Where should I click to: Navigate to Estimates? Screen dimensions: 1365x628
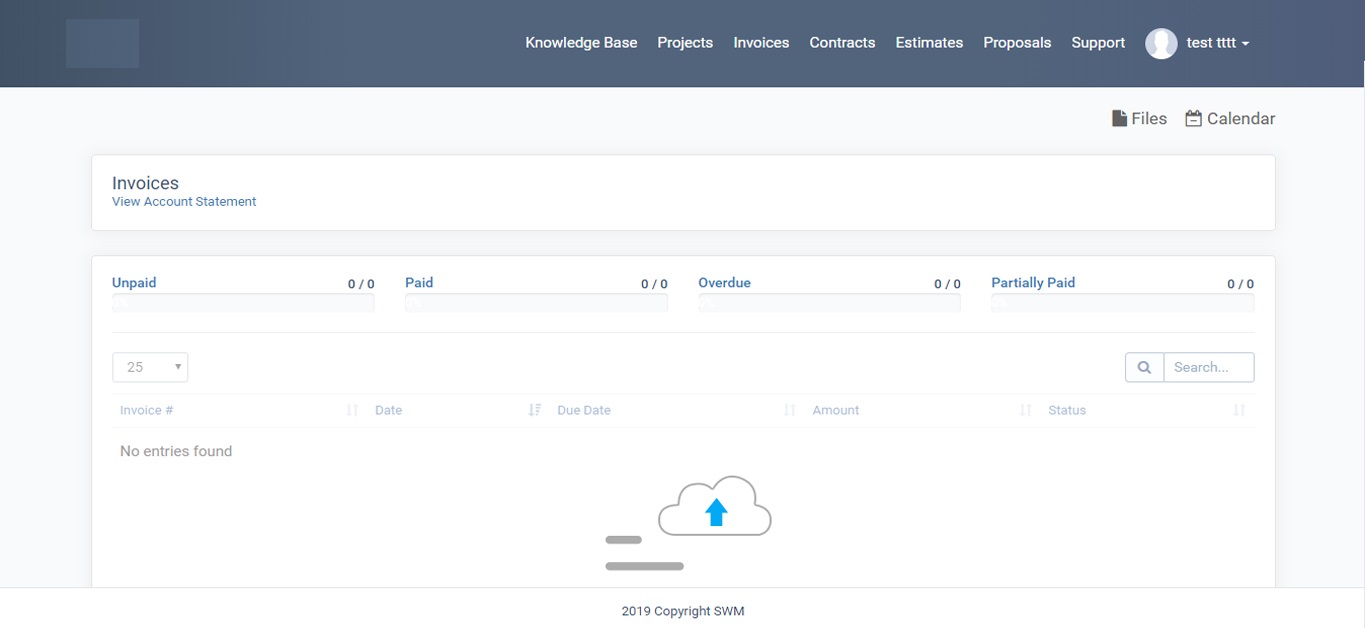point(929,43)
